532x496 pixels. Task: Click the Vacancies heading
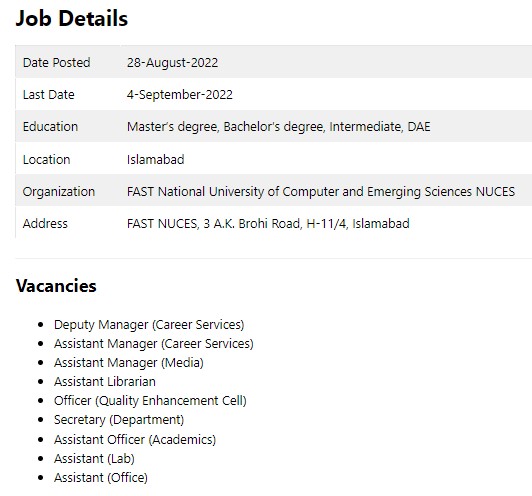(56, 286)
